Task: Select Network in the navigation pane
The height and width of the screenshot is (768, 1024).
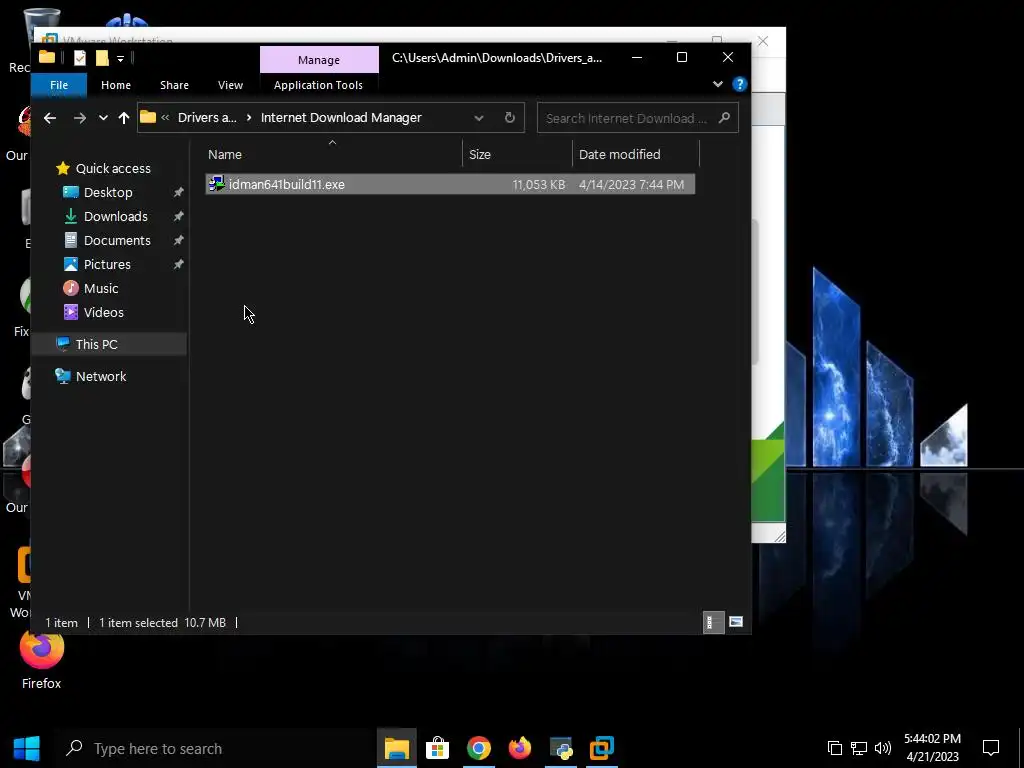Action: 101,376
